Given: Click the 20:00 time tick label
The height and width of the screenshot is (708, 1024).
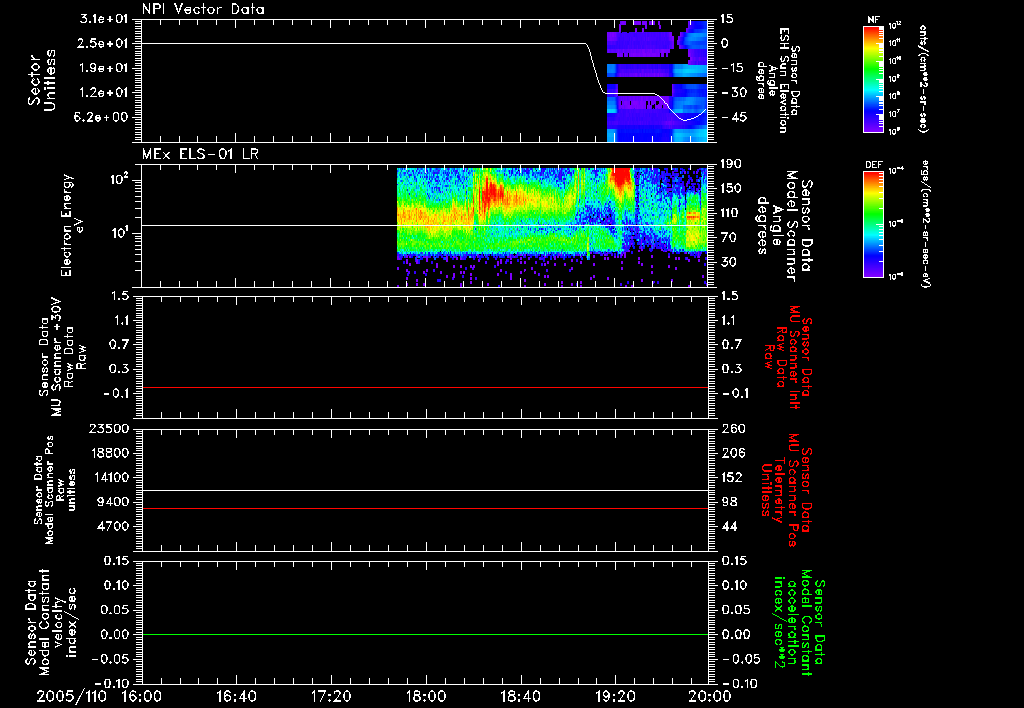Looking at the screenshot, I should coord(711,696).
